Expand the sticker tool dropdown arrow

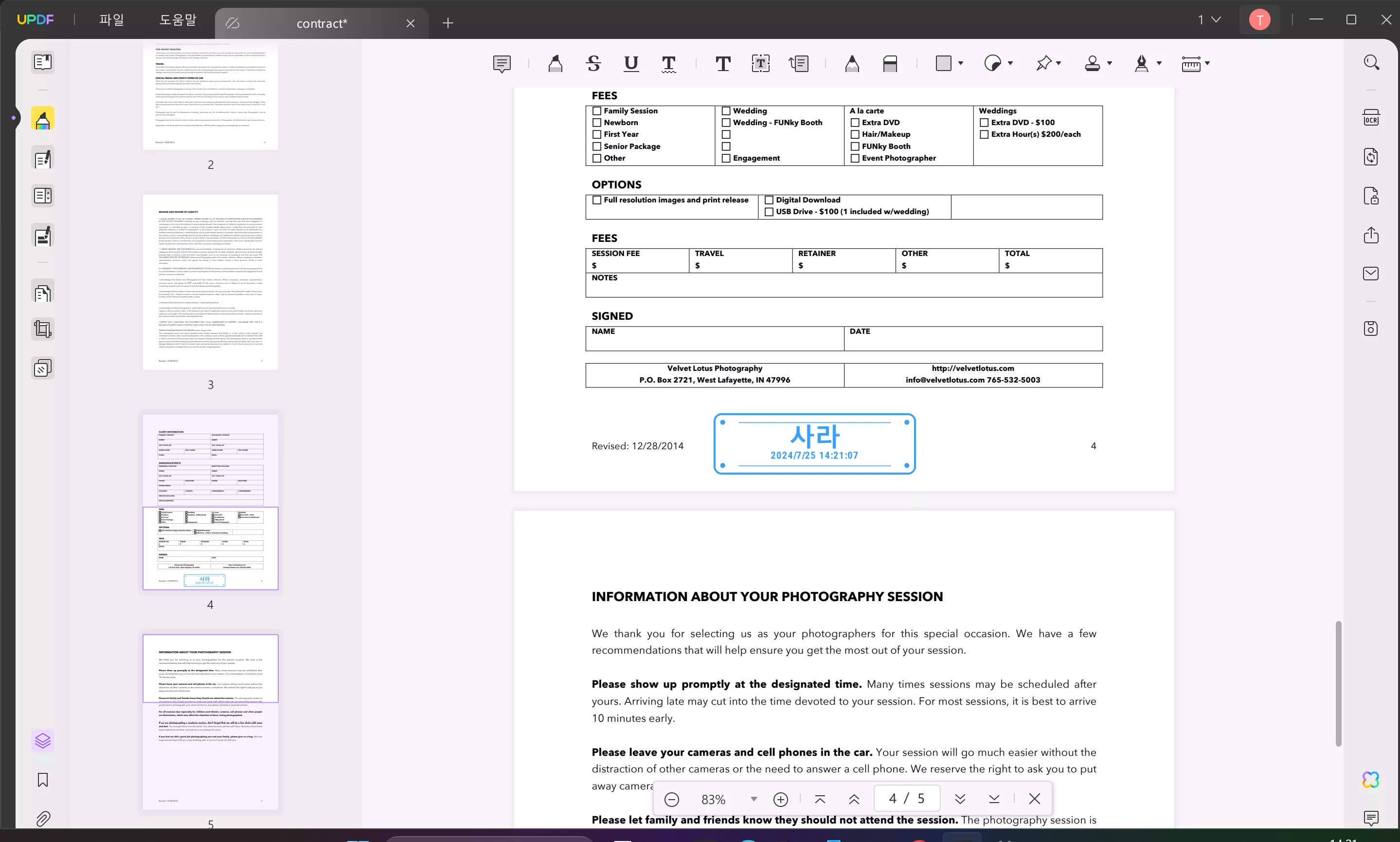1010,63
